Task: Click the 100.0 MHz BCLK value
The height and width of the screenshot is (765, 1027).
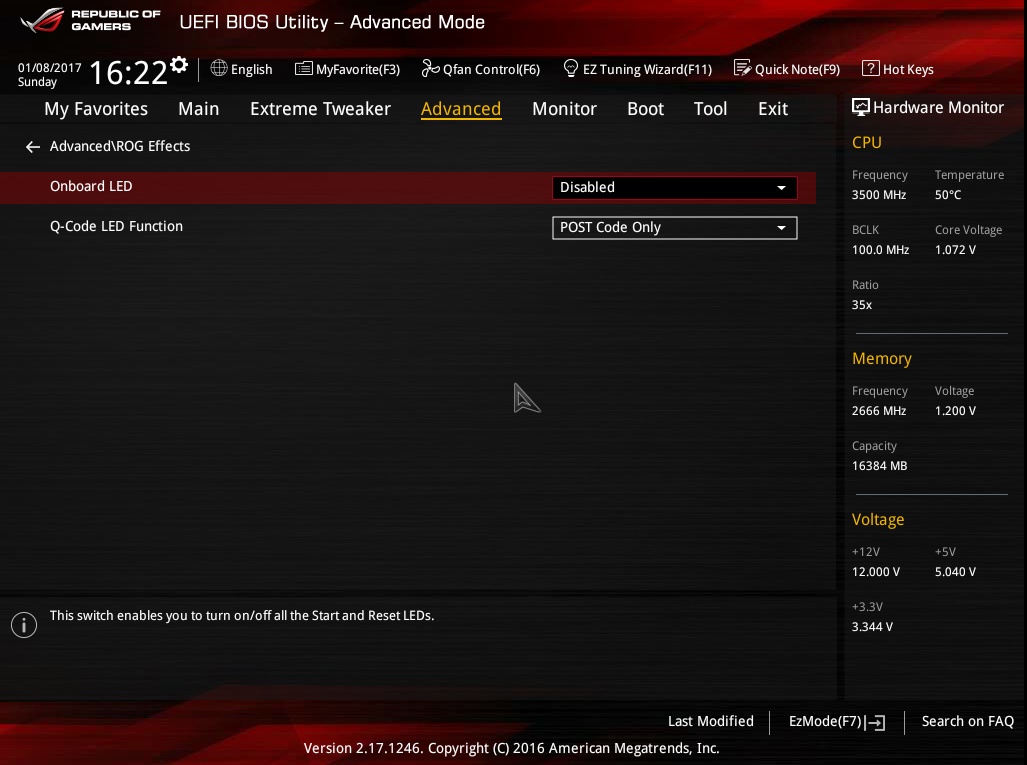Action: click(x=880, y=250)
